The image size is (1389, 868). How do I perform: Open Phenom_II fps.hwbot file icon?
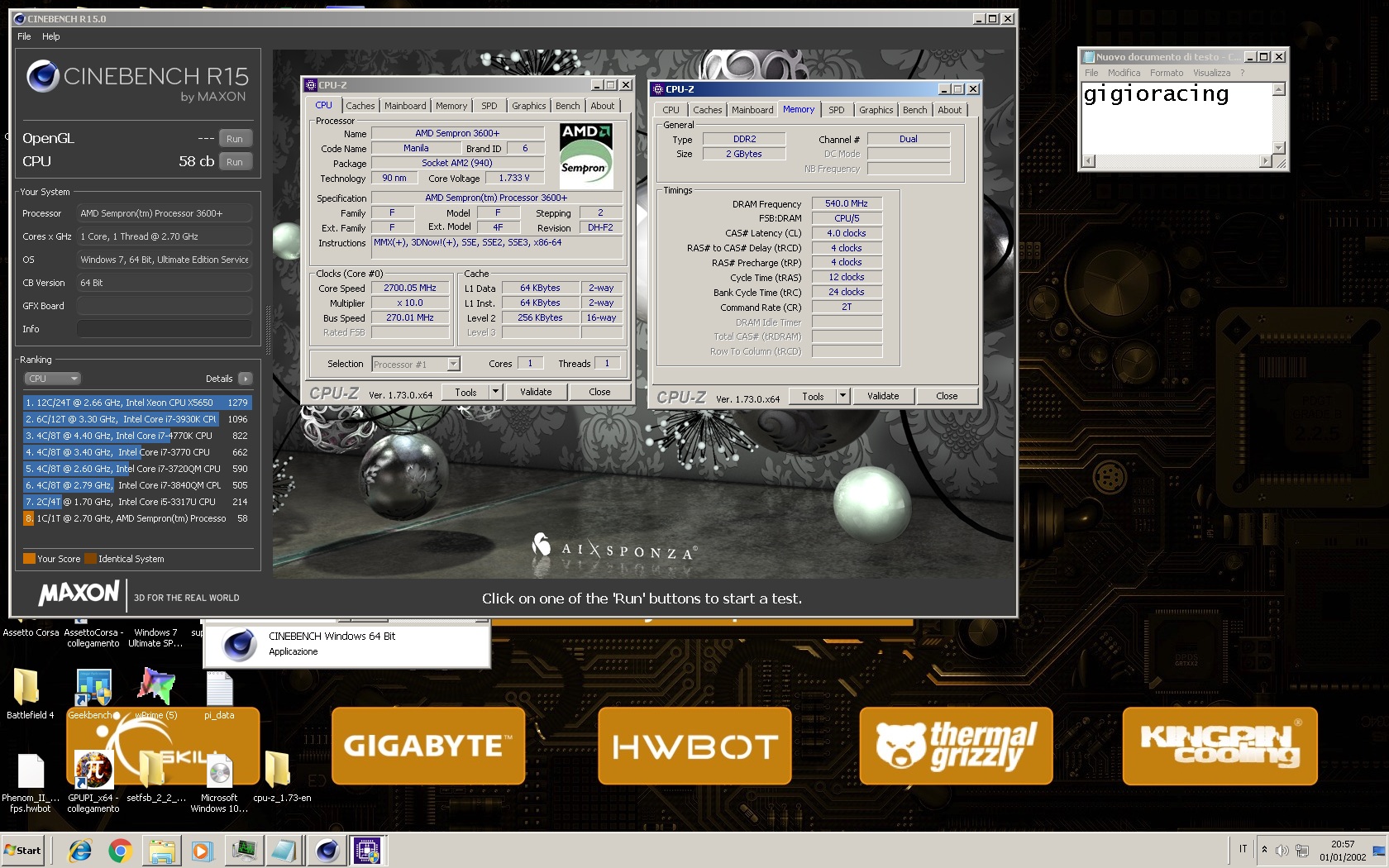[31, 770]
